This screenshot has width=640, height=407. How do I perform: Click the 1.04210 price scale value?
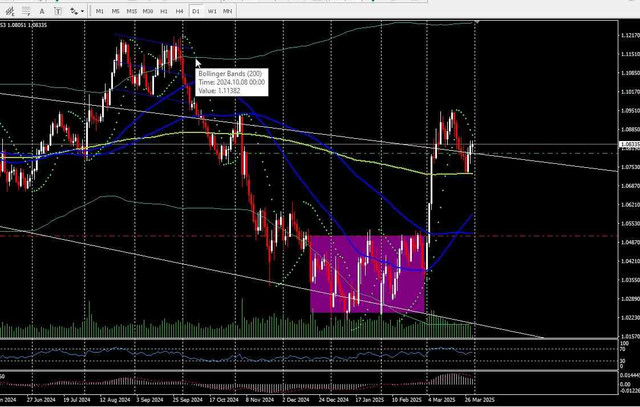coord(630,261)
